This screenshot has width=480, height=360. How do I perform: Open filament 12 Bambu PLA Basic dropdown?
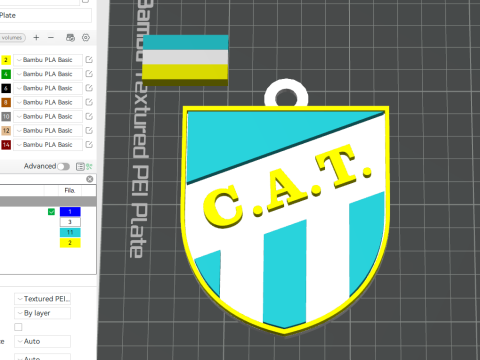tap(48, 131)
